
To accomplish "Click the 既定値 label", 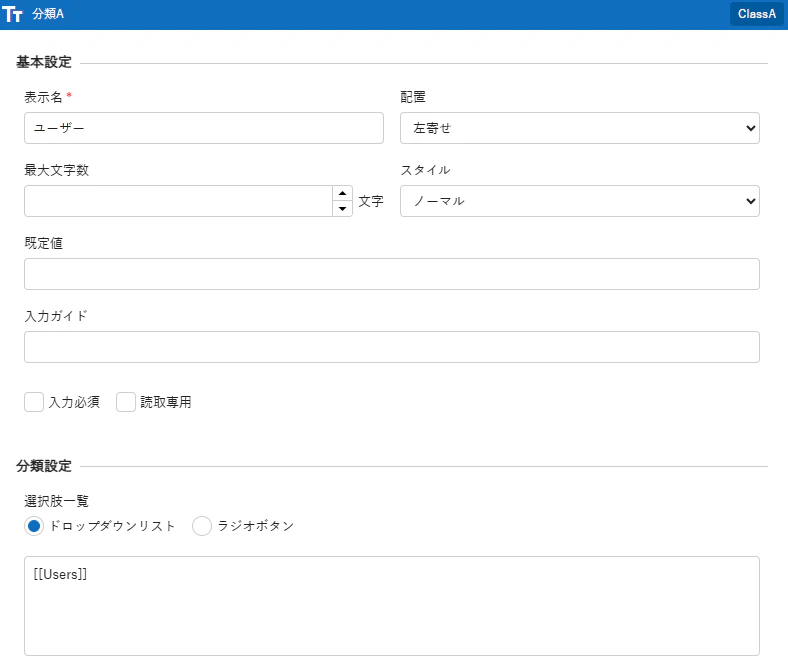I will tap(44, 243).
